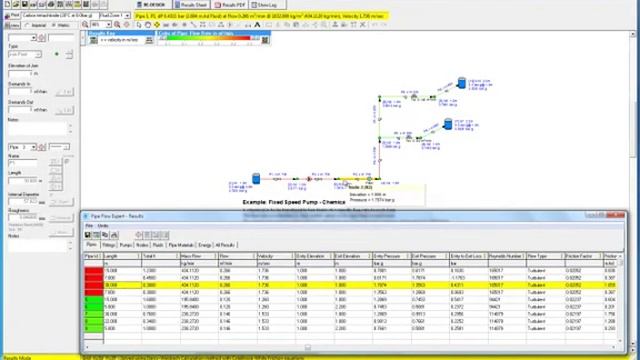Click print icon in Results window toolbar
This screenshot has width=640, height=360.
pos(114,235)
